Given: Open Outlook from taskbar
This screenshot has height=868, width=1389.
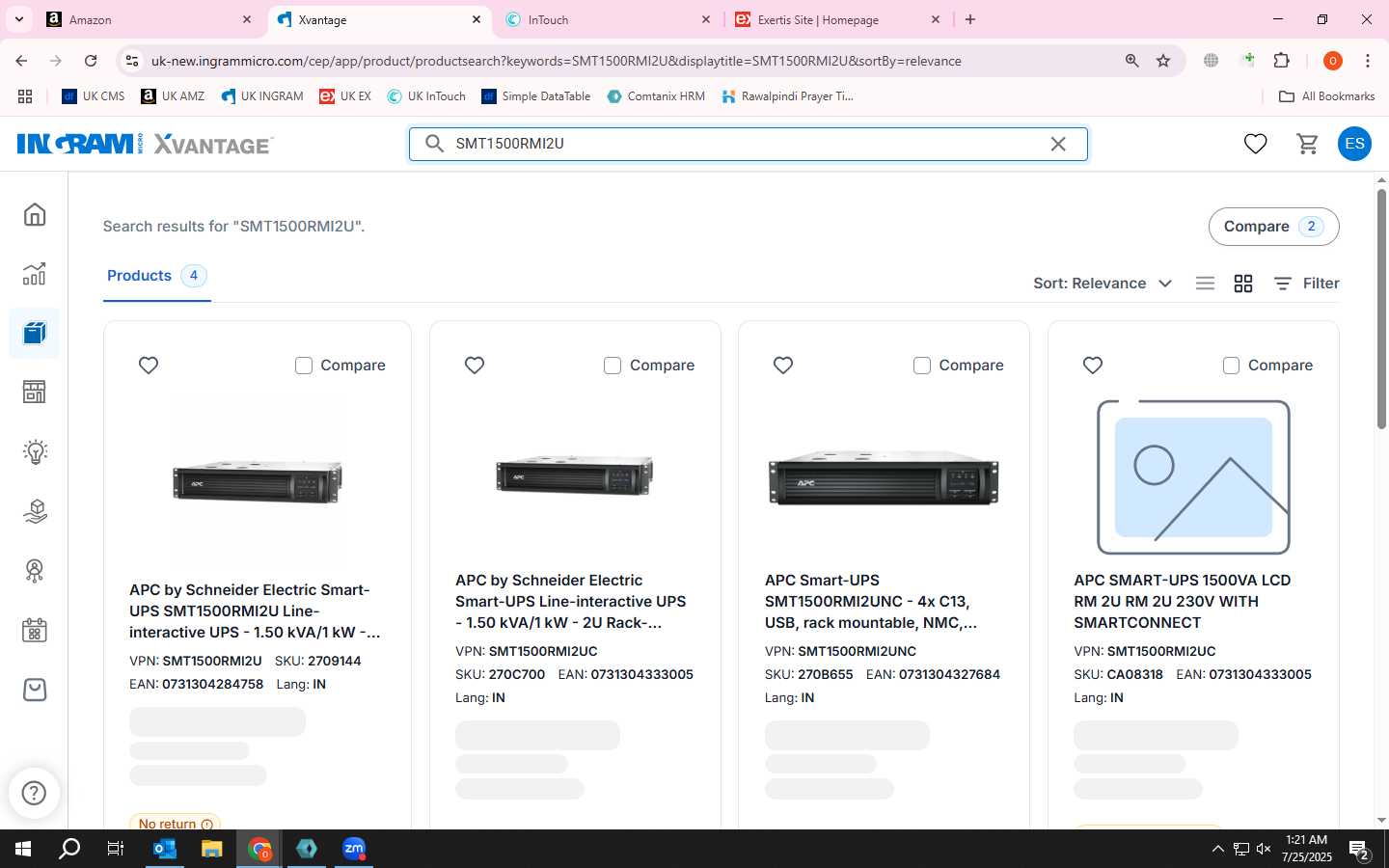Looking at the screenshot, I should (x=165, y=849).
